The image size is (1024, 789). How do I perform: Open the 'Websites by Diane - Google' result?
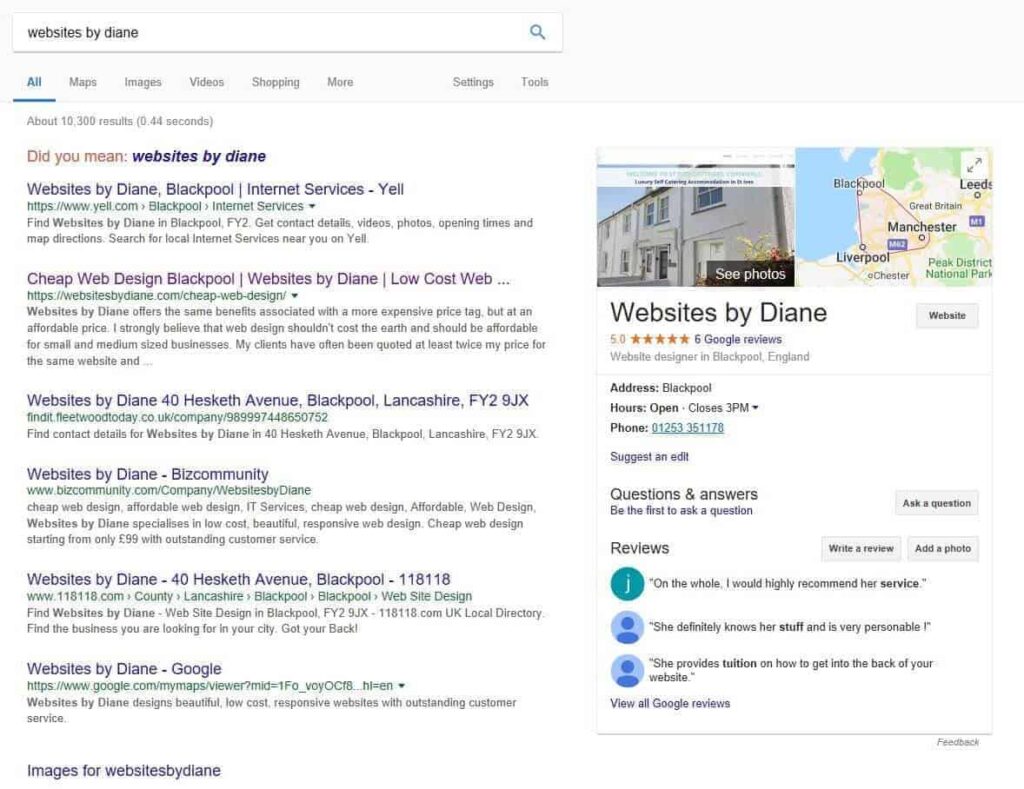(x=124, y=669)
